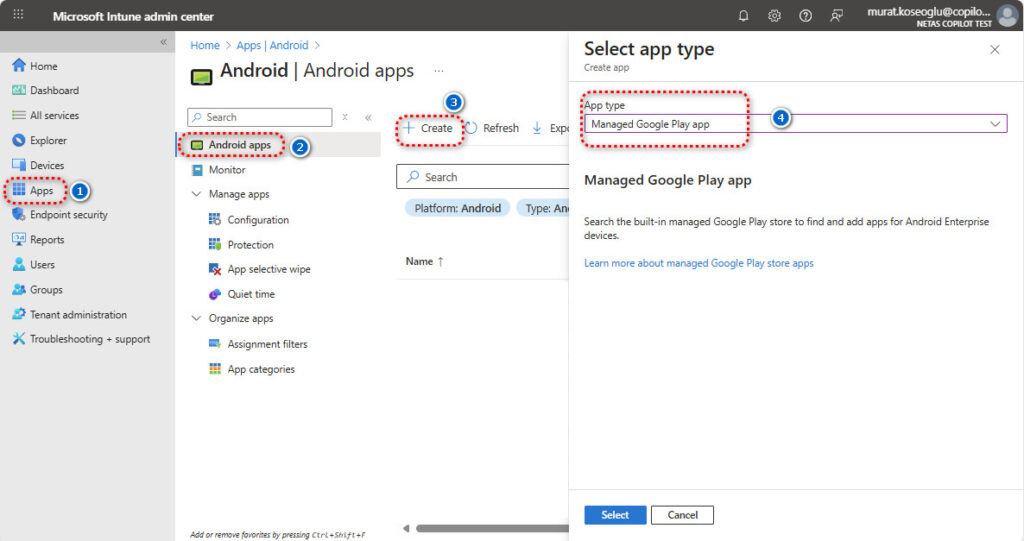The image size is (1024, 541).
Task: Open Learn more about managed Google Play link
Action: [x=698, y=264]
